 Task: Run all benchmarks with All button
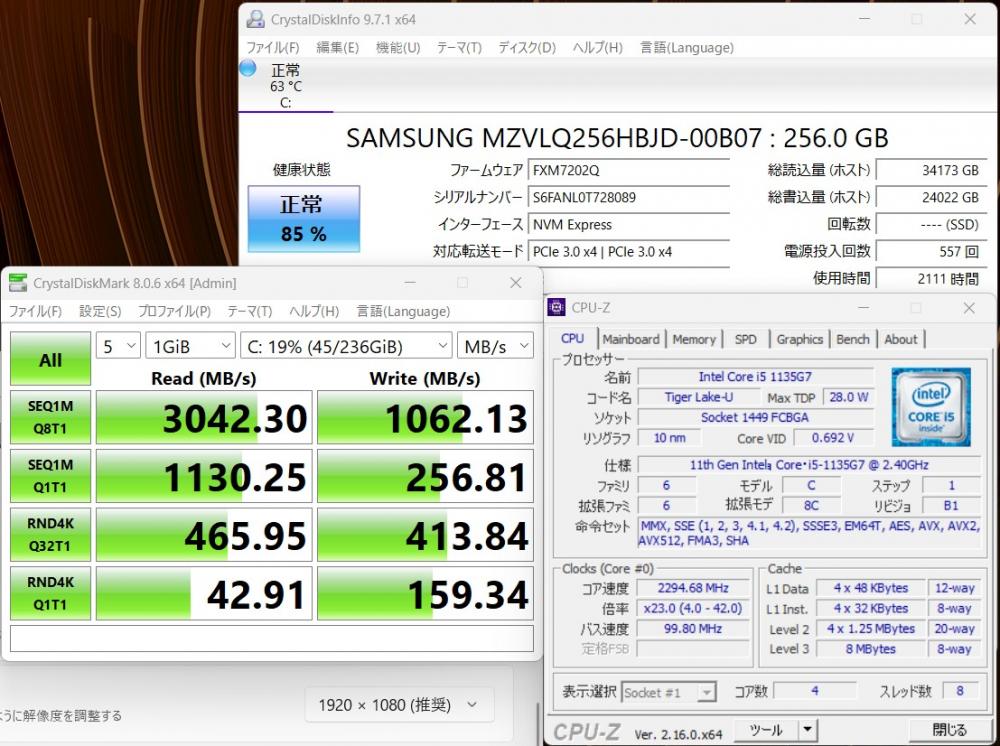click(x=50, y=360)
